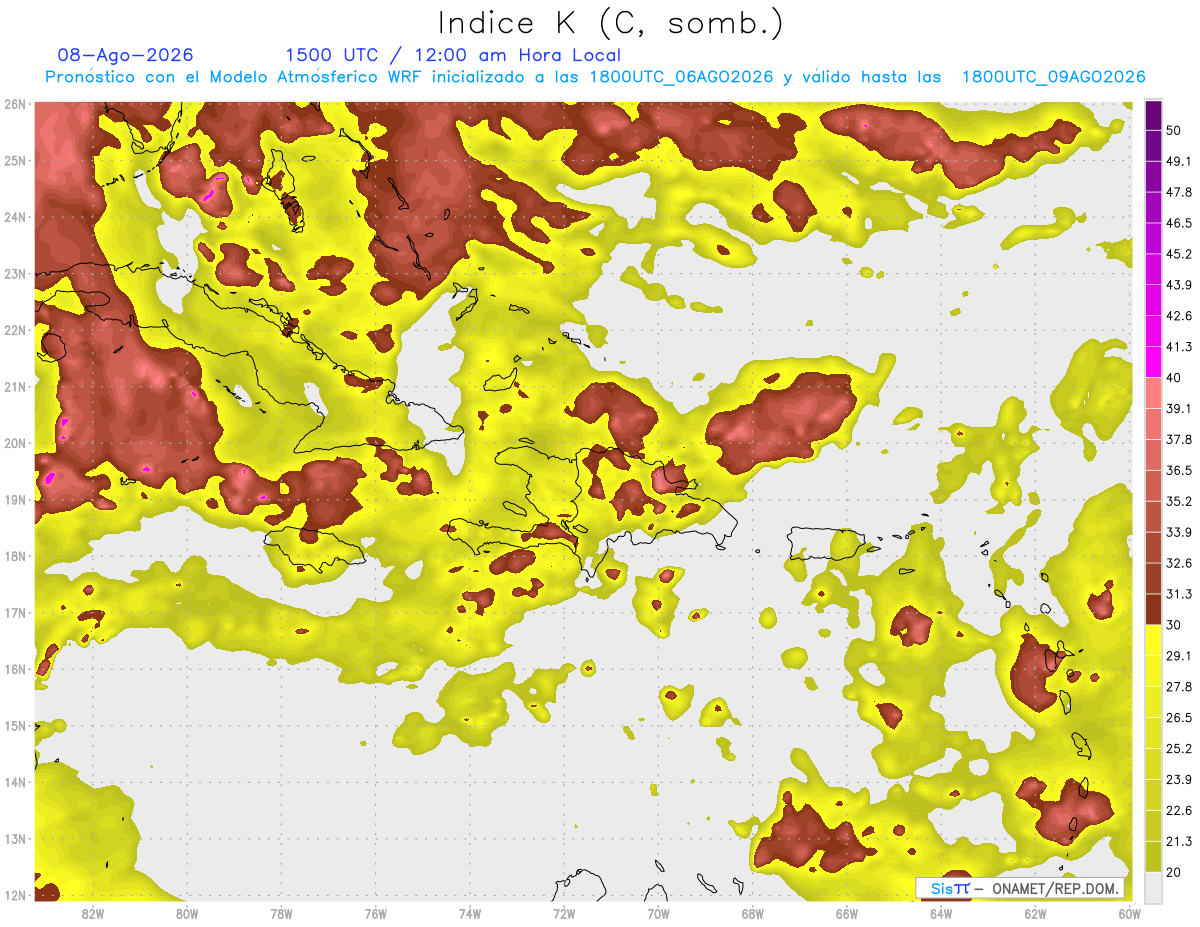This screenshot has height=927, width=1200.
Task: Click the 76W longitude label
Action: coord(376,913)
